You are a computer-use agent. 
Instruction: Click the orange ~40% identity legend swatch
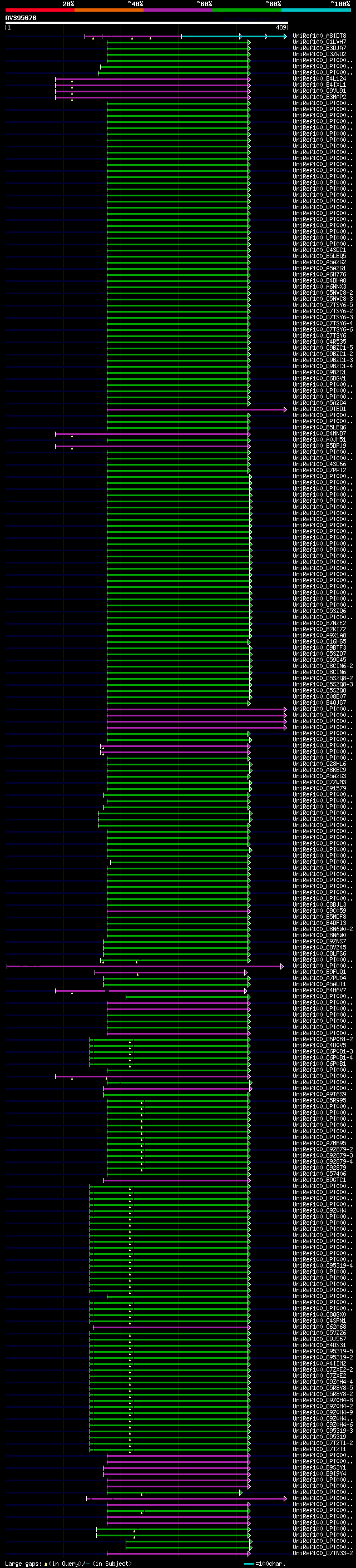pyautogui.click(x=109, y=10)
